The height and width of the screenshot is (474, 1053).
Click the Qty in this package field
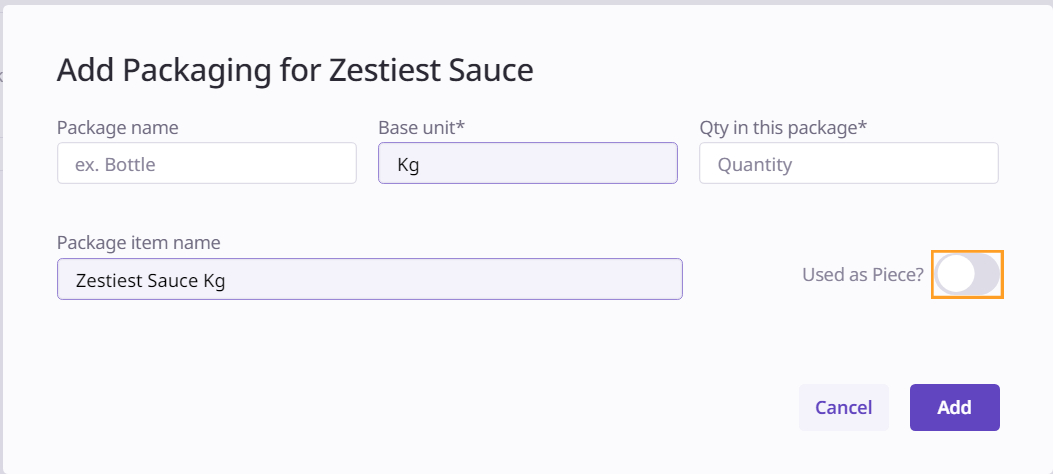(848, 163)
